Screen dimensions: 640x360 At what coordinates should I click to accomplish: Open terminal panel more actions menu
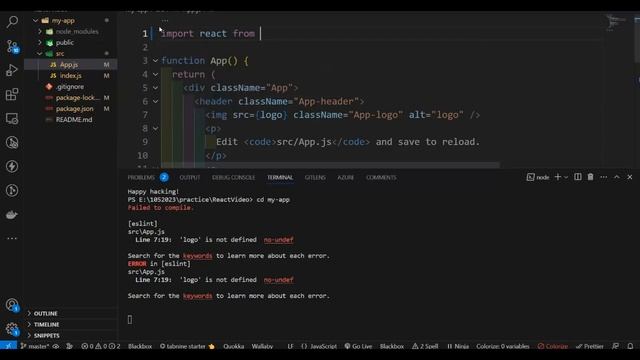pos(603,177)
